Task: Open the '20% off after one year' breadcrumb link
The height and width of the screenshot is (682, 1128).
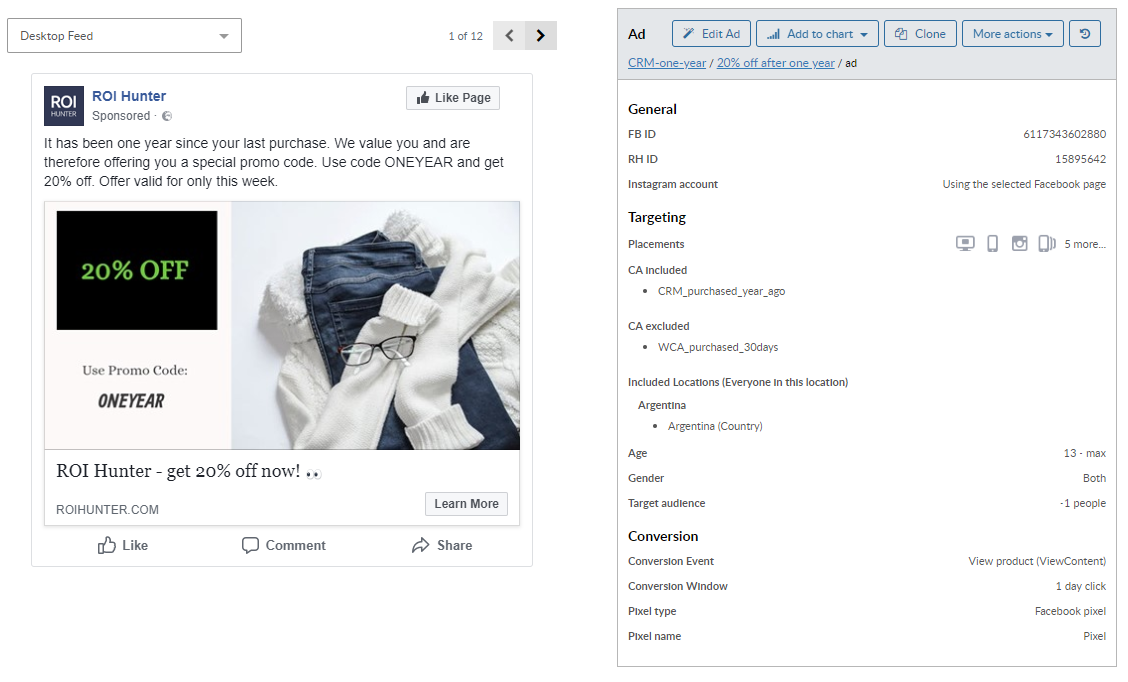Action: pos(776,63)
